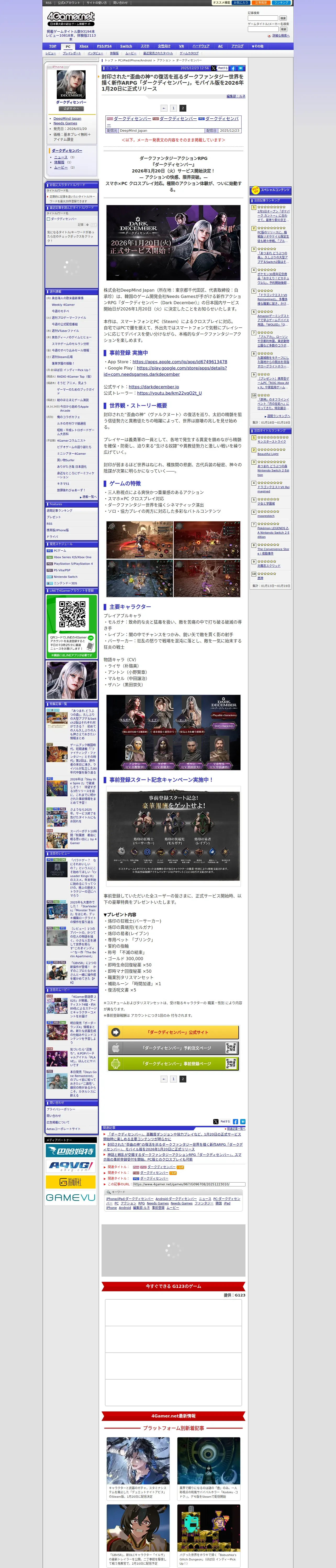Switch to the PS5/PS4 navigation tab

click(x=104, y=46)
